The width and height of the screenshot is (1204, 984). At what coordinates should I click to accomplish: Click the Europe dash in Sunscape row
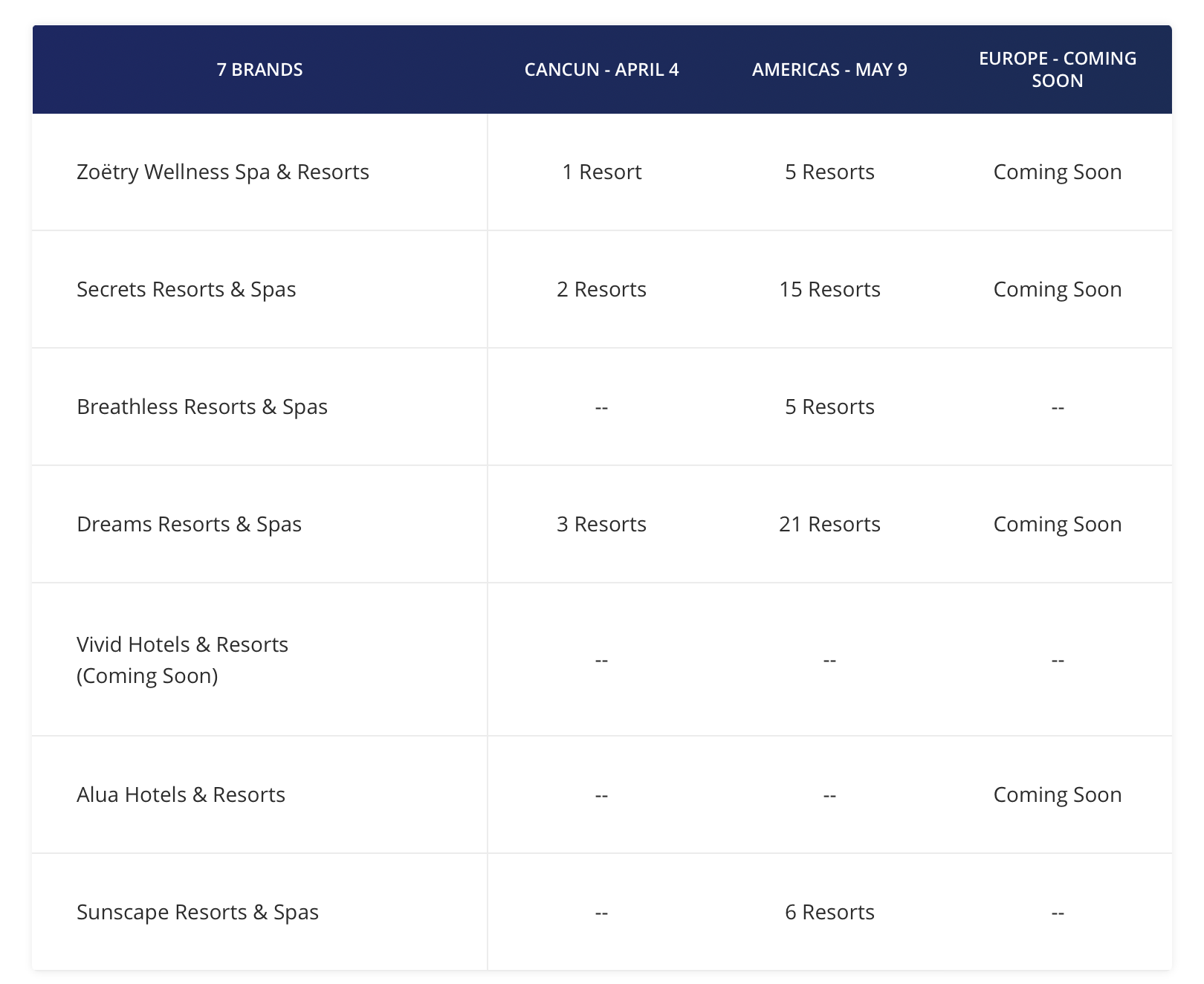[x=1058, y=913]
